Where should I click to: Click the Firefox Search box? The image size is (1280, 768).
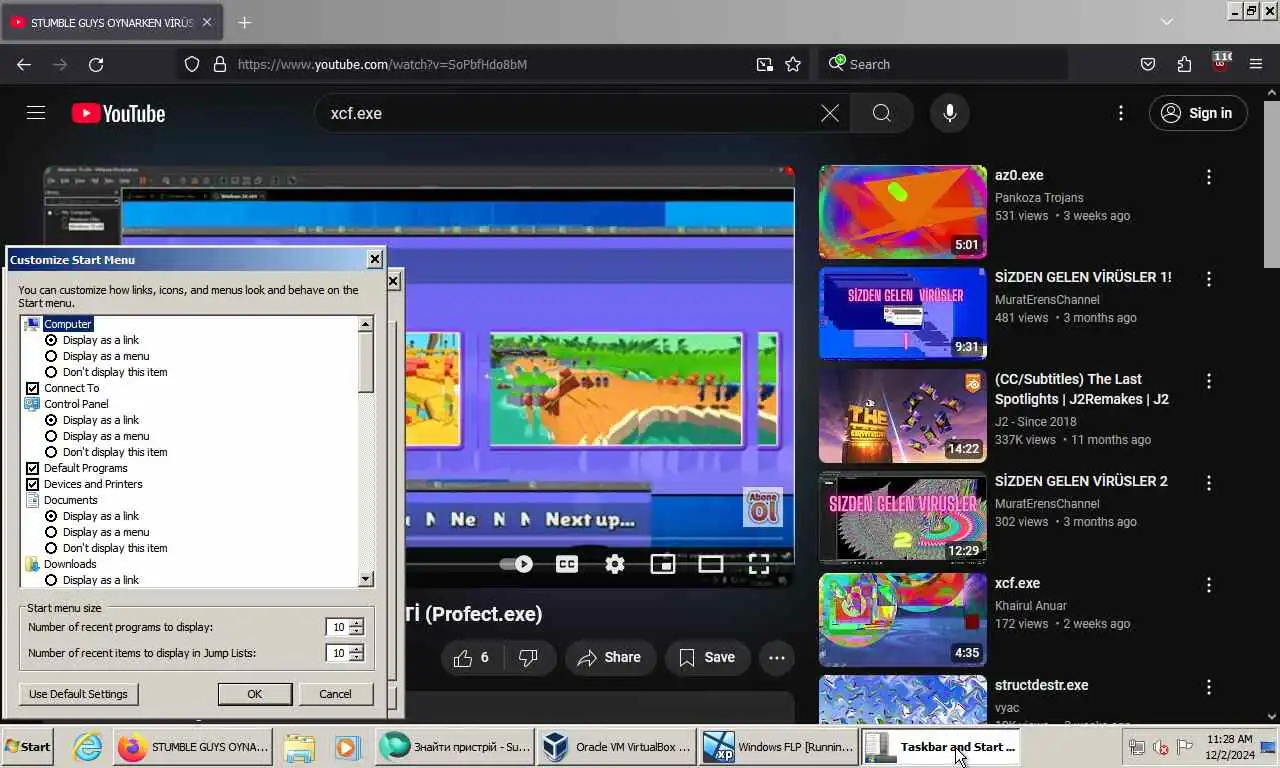pyautogui.click(x=943, y=64)
